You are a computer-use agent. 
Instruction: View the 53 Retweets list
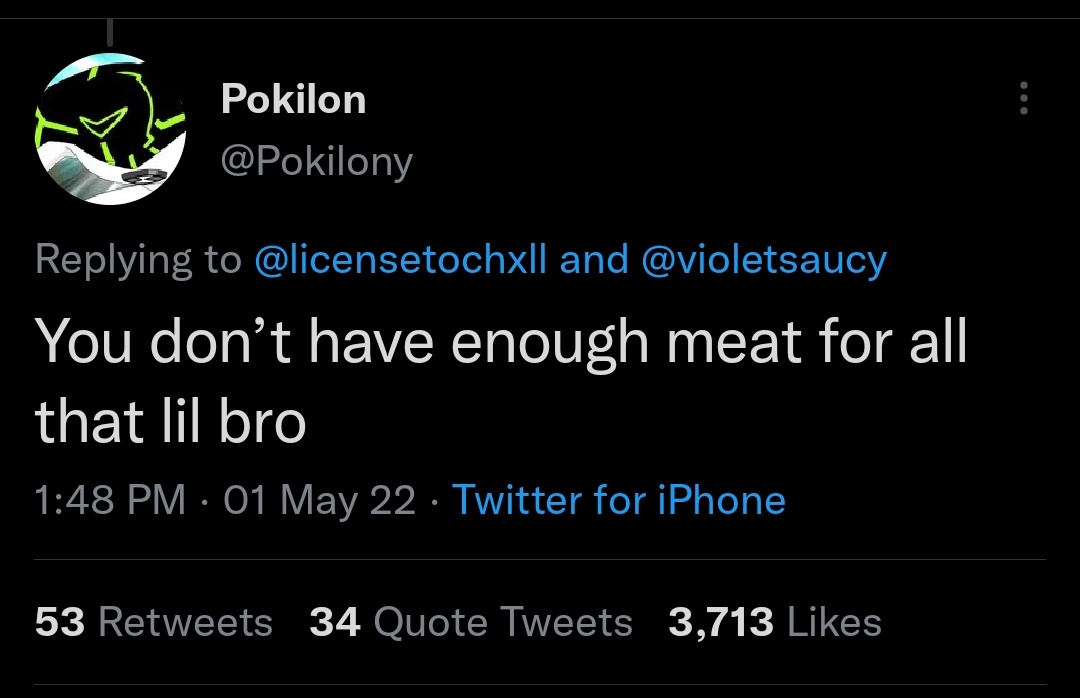click(154, 622)
